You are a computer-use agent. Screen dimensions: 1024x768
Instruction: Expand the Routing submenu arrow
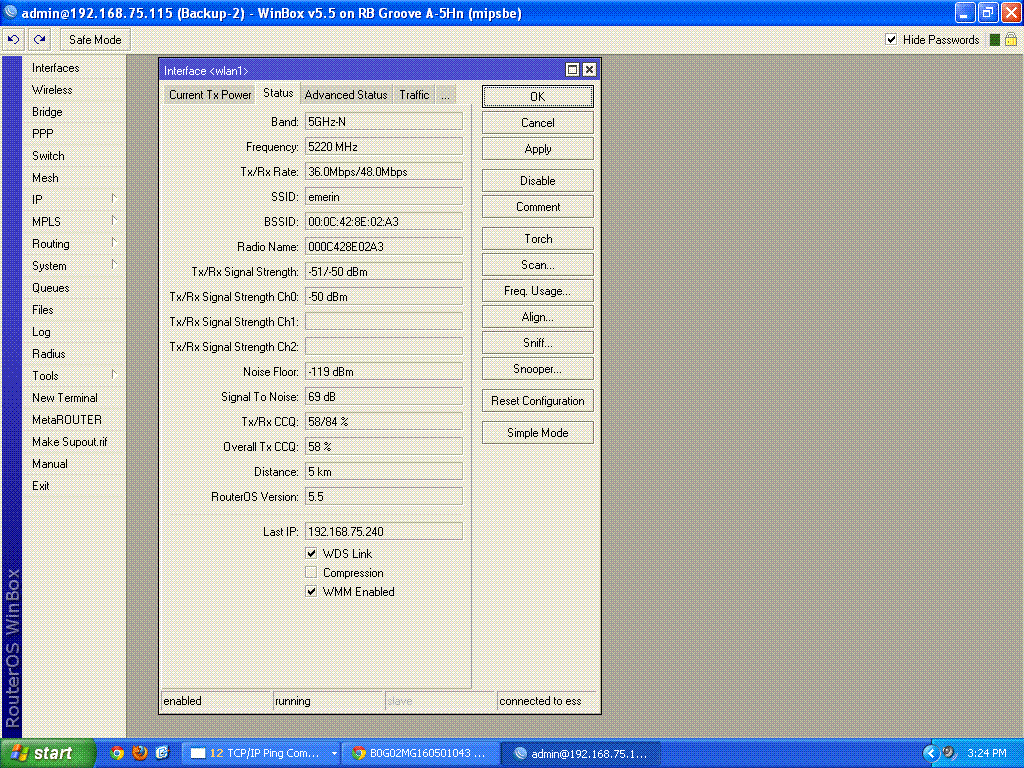point(114,243)
